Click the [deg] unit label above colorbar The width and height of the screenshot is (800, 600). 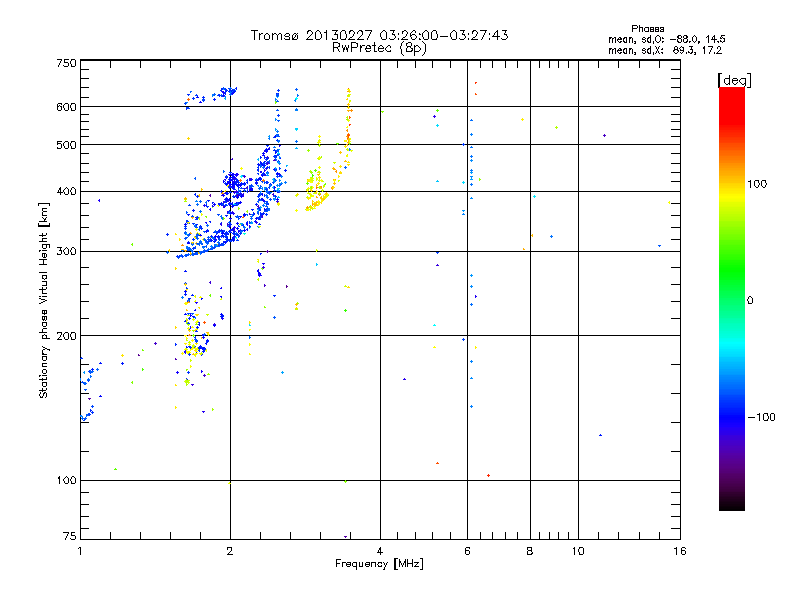[x=734, y=79]
